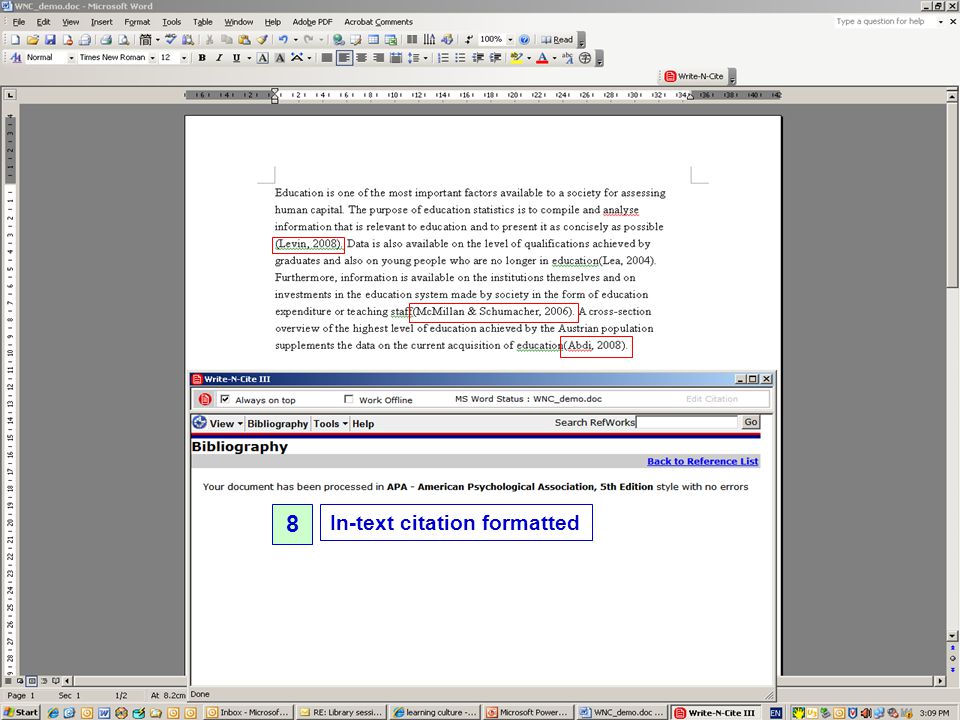The height and width of the screenshot is (720, 960).
Task: Click the Windows Start button
Action: [21, 713]
